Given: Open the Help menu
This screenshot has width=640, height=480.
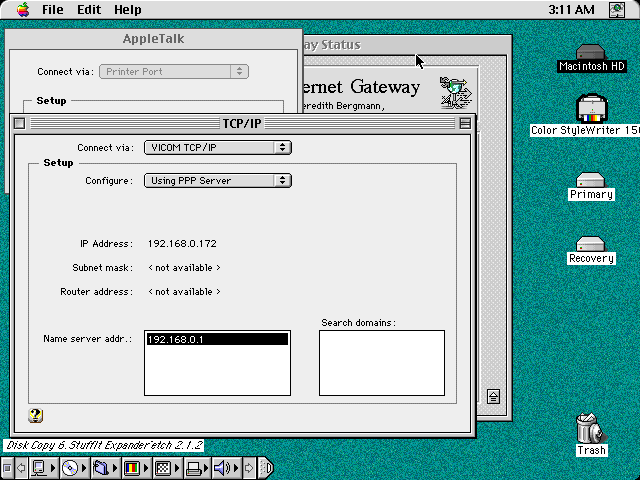Looking at the screenshot, I should click(127, 9).
